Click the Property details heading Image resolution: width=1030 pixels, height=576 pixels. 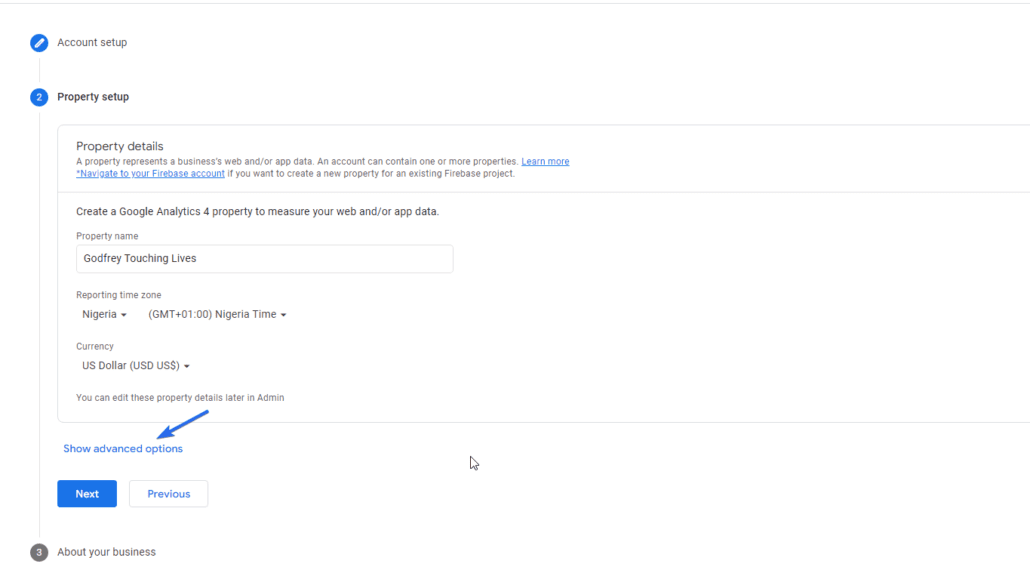120,146
